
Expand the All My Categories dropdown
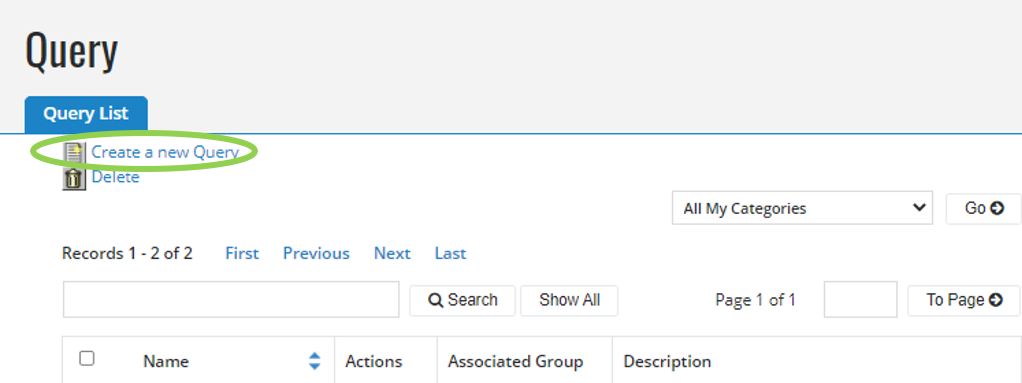tap(802, 208)
